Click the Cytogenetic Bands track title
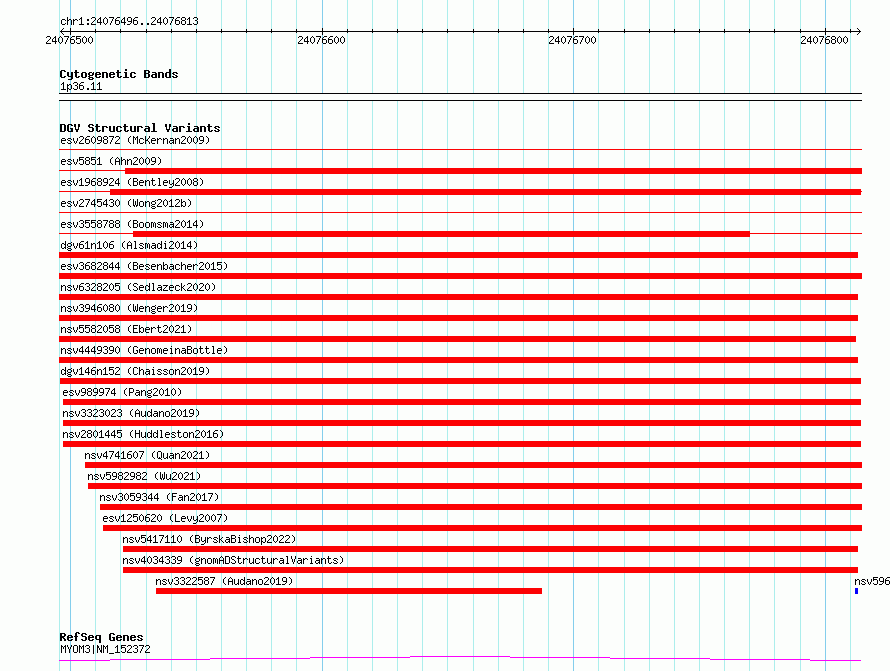Viewport: 890px width, 671px height. coord(119,74)
